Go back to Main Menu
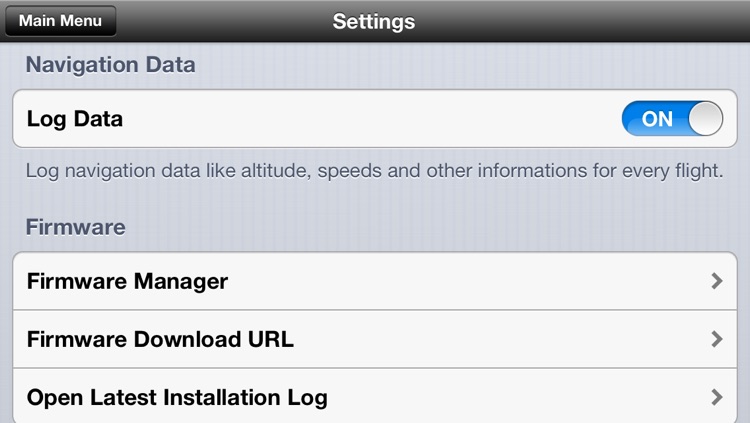This screenshot has width=750, height=423. (60, 21)
